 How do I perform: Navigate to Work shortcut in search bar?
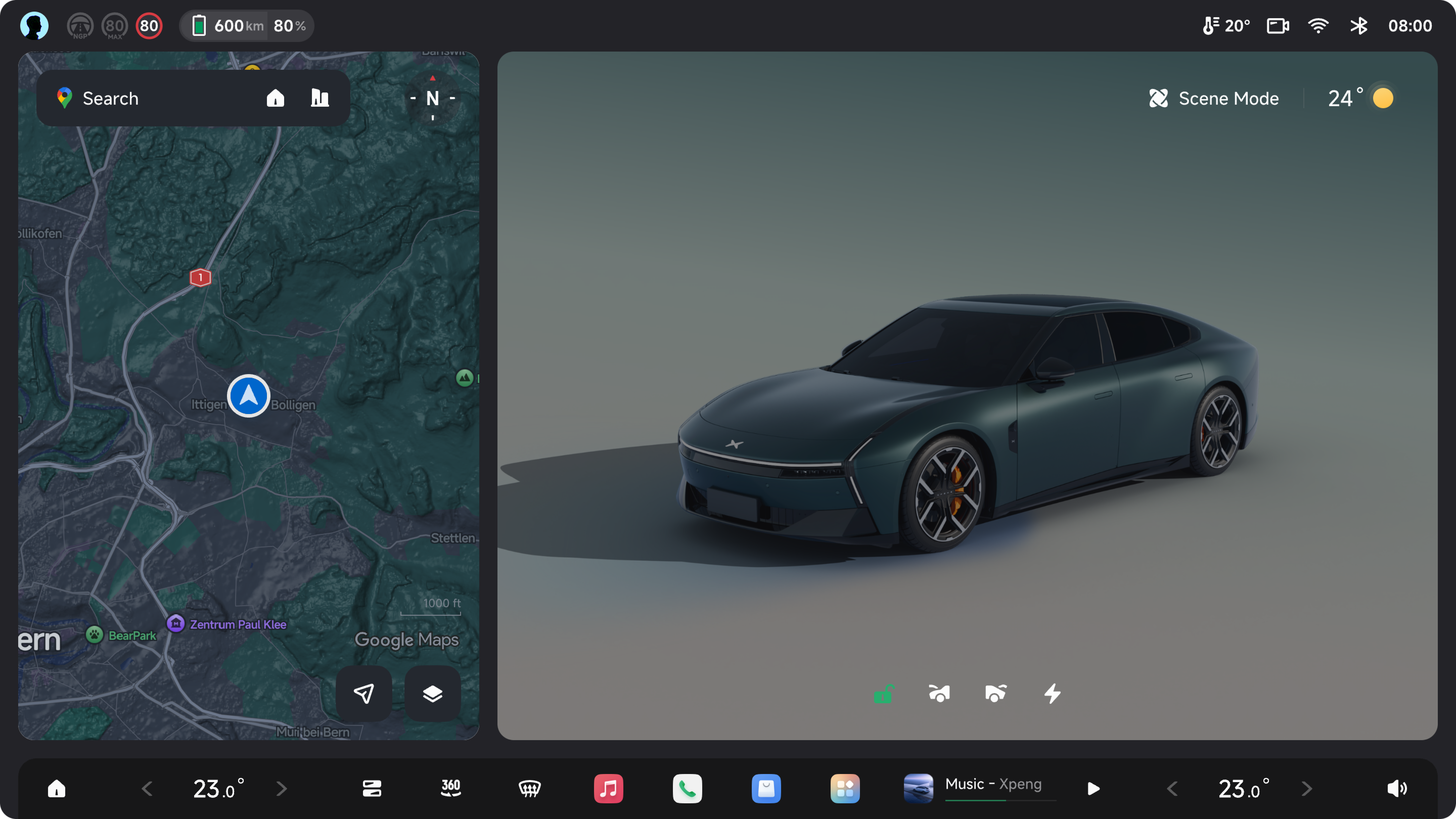point(320,98)
